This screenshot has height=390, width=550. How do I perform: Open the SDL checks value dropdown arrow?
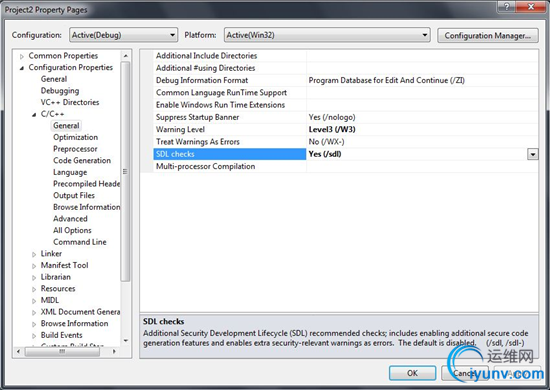pos(532,154)
